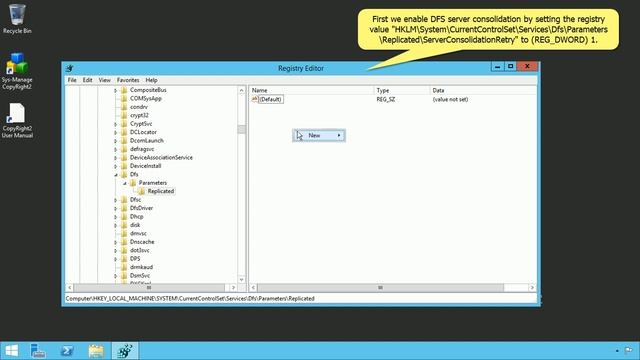Click the Windows Start button
This screenshot has width=640, height=360.
pos(11,351)
